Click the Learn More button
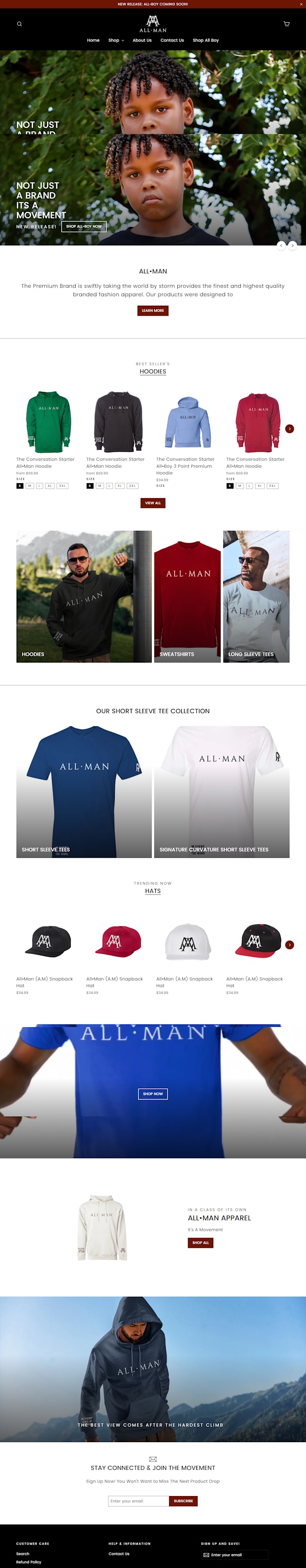The width and height of the screenshot is (306, 1568). pos(153,311)
